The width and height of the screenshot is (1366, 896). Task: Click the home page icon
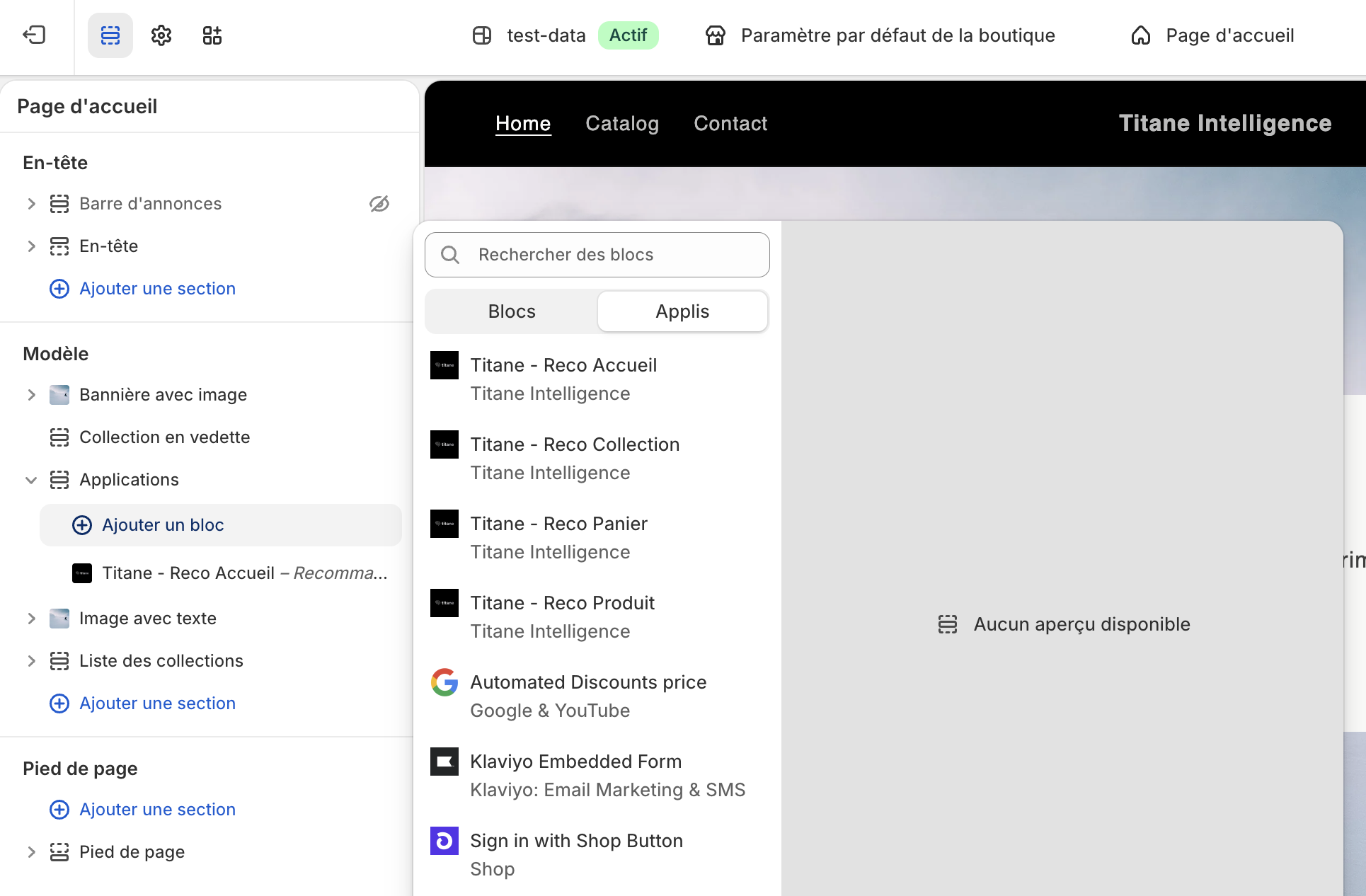tap(1141, 35)
